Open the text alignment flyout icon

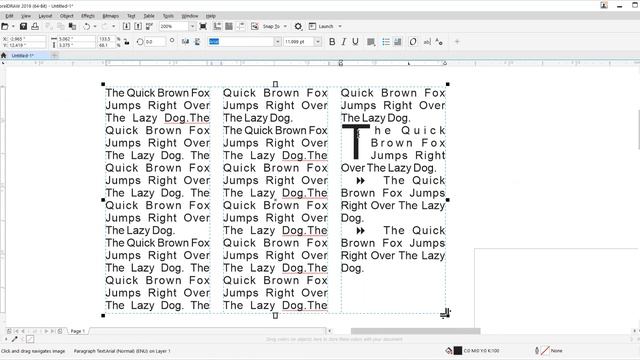pos(371,42)
